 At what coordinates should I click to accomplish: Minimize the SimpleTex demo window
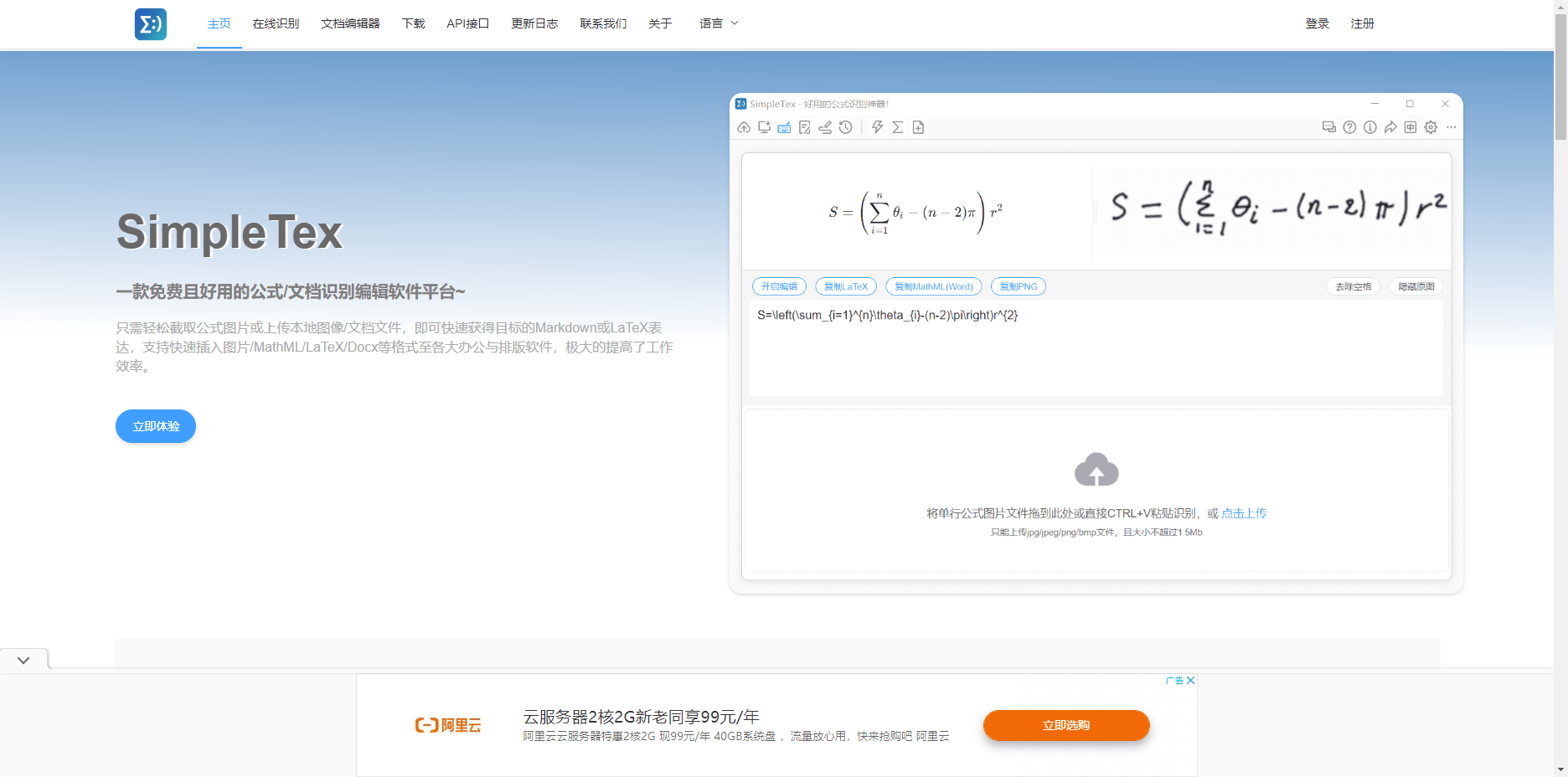1375,104
